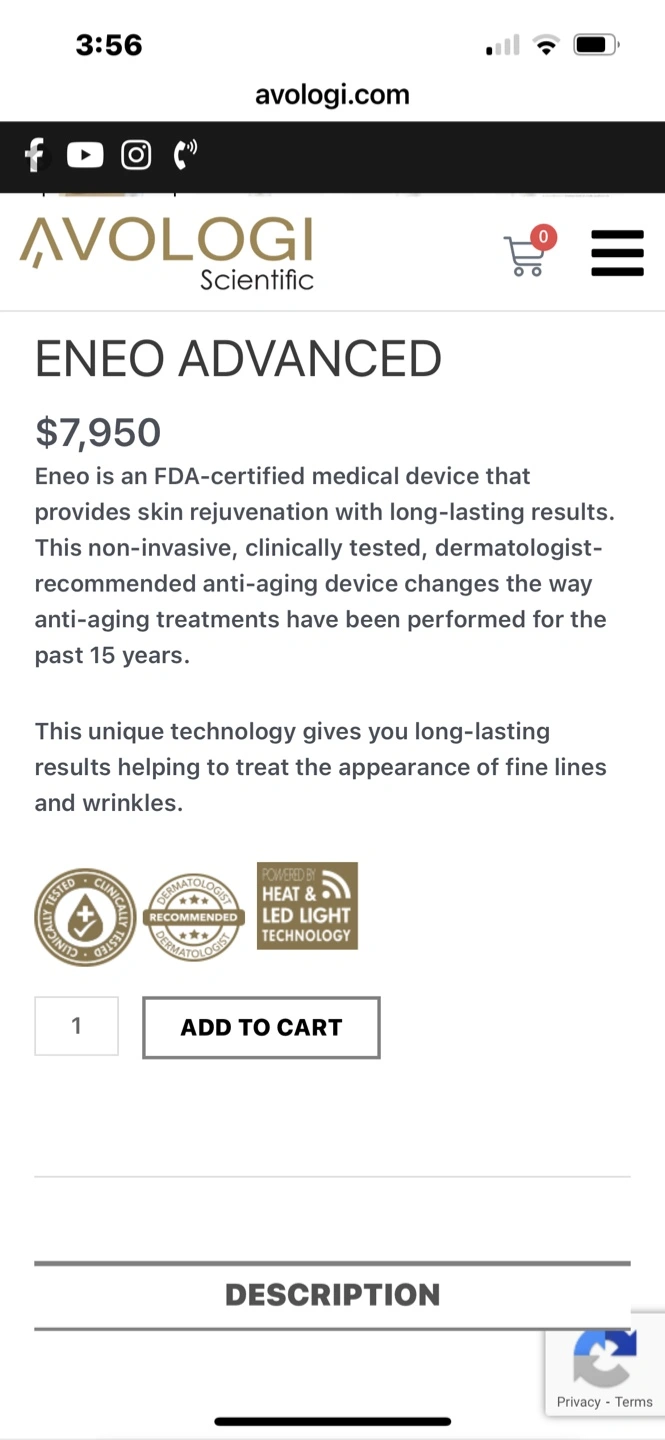Open the Instagram profile icon
The image size is (665, 1440).
[136, 155]
